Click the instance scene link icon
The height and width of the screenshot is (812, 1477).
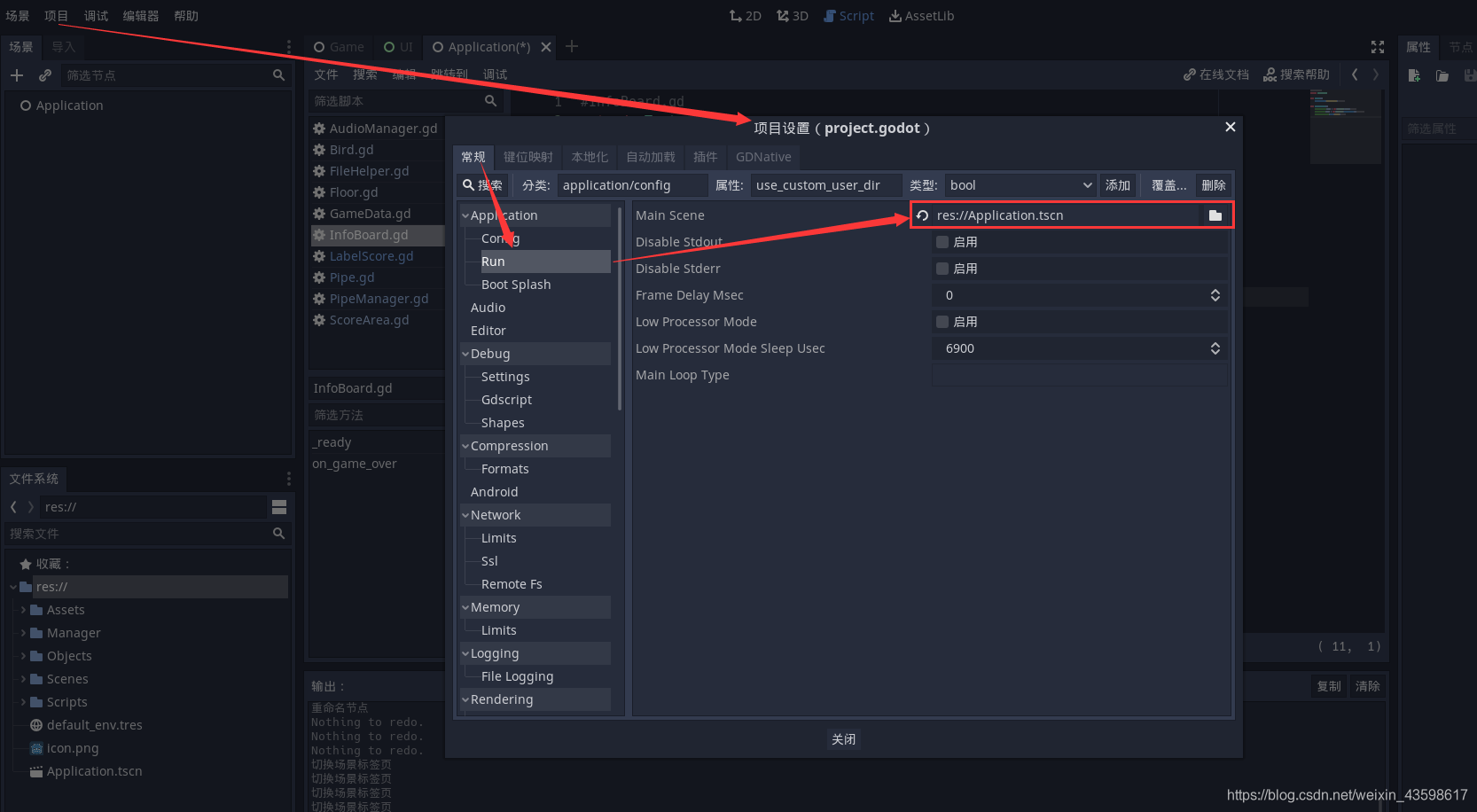pyautogui.click(x=45, y=75)
